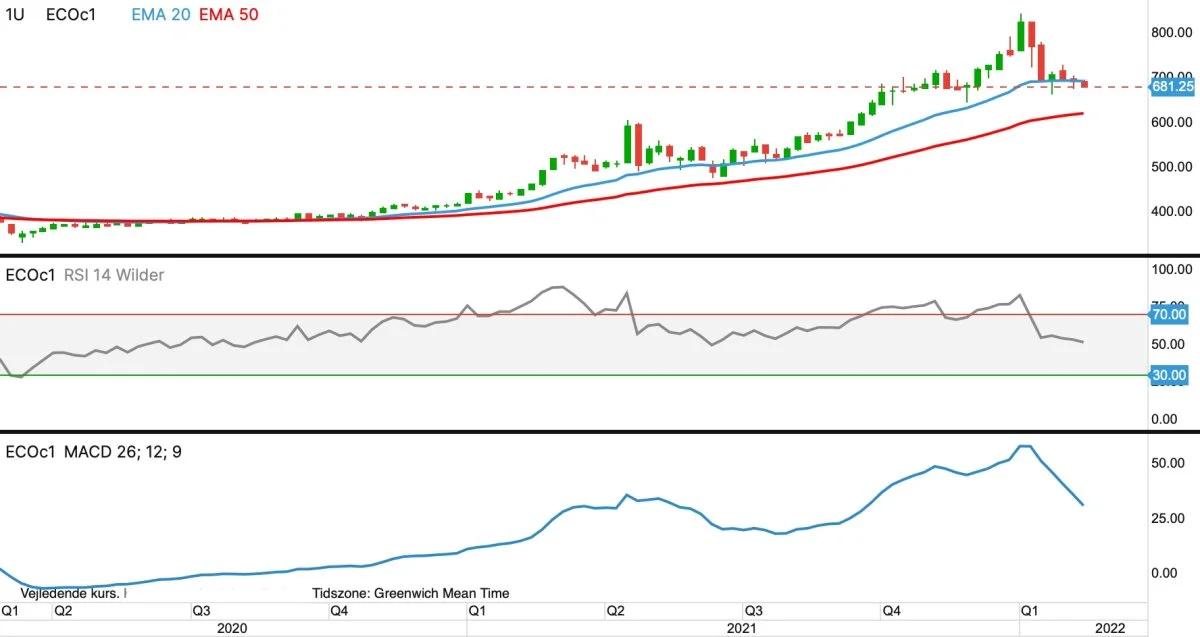Viewport: 1200px width, 637px height.
Task: Click the peak of the MACD line
Action: coord(1024,446)
